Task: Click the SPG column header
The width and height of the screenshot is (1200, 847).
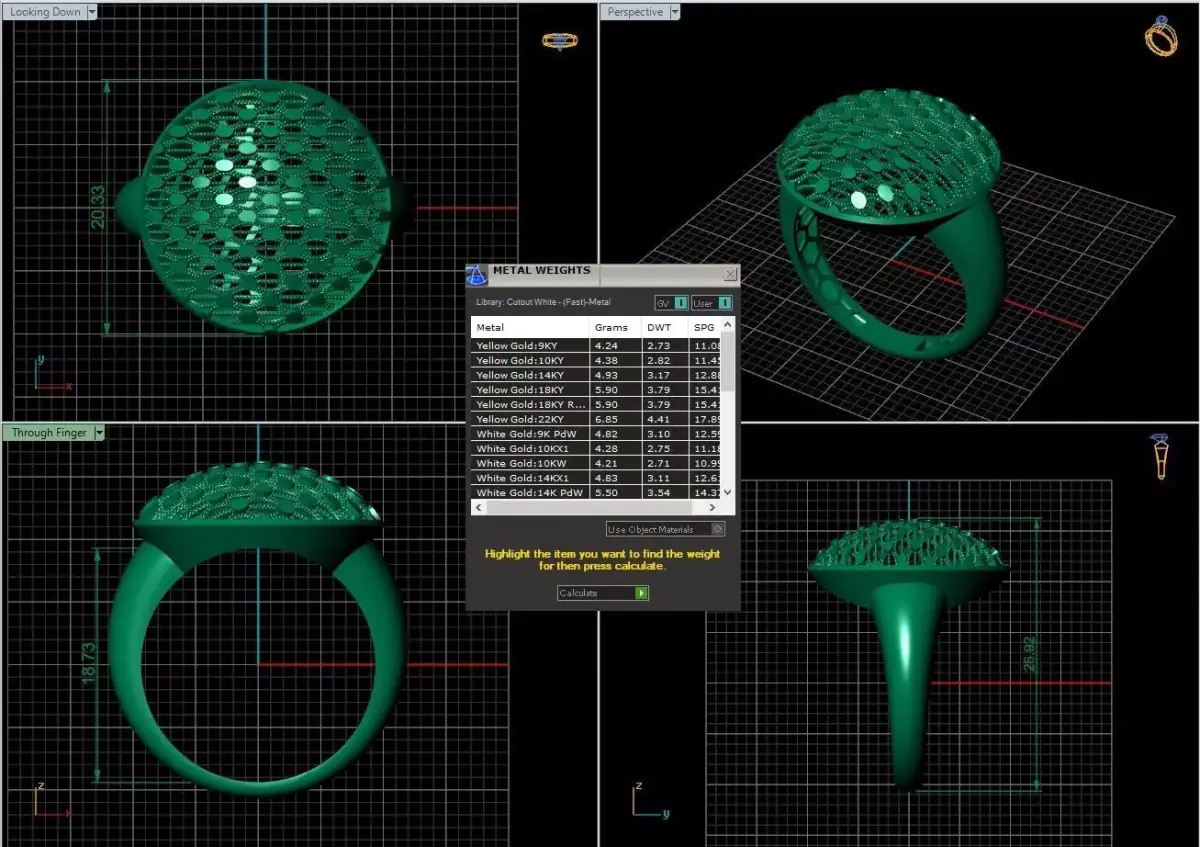Action: tap(705, 327)
